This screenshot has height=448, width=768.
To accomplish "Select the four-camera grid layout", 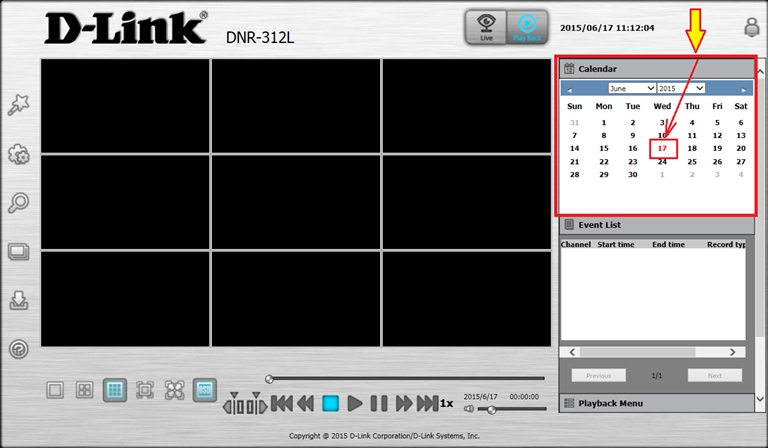I will point(86,390).
